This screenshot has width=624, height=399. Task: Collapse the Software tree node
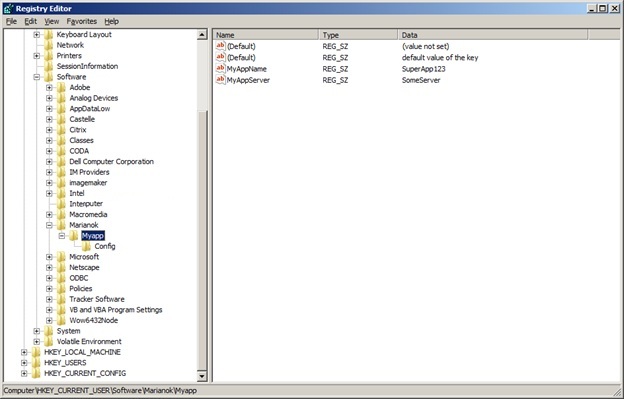(x=37, y=77)
